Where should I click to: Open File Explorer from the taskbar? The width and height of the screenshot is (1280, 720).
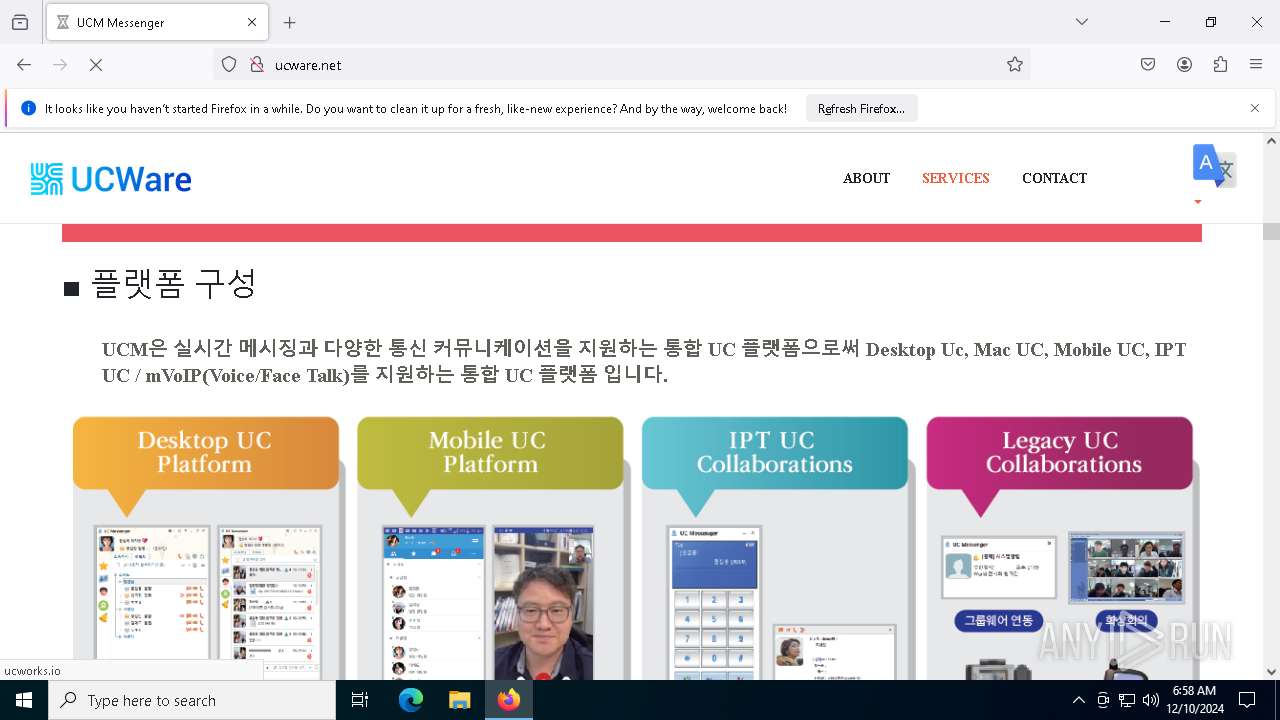pos(459,700)
